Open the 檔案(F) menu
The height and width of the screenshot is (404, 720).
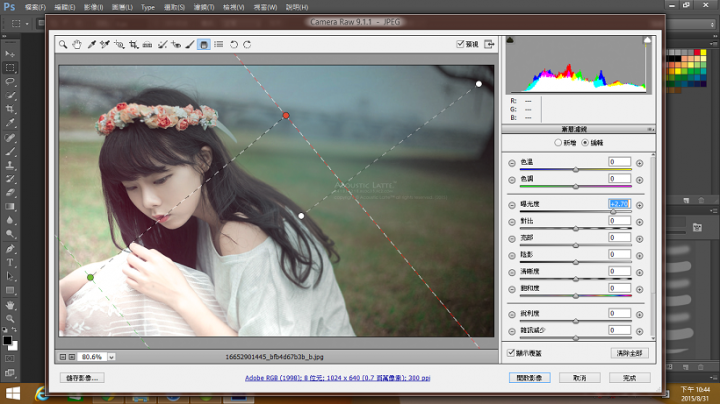click(35, 7)
